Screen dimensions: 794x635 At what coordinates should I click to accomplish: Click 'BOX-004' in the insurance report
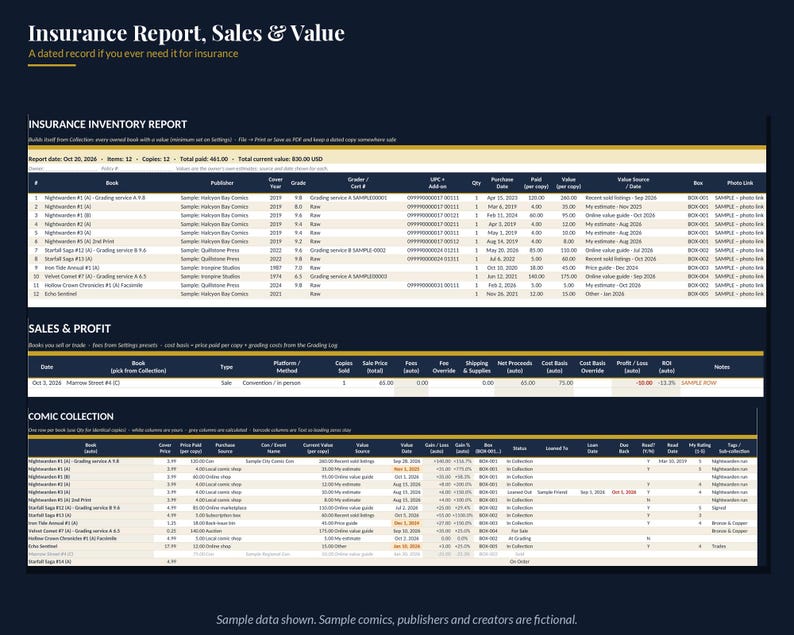[698, 276]
